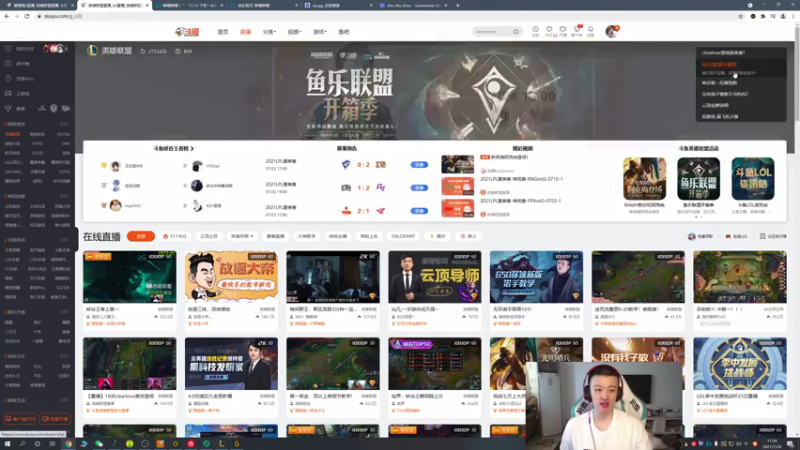The height and width of the screenshot is (450, 800).
Task: Open 黑科技发明家 stream thumbnail
Action: pyautogui.click(x=231, y=364)
